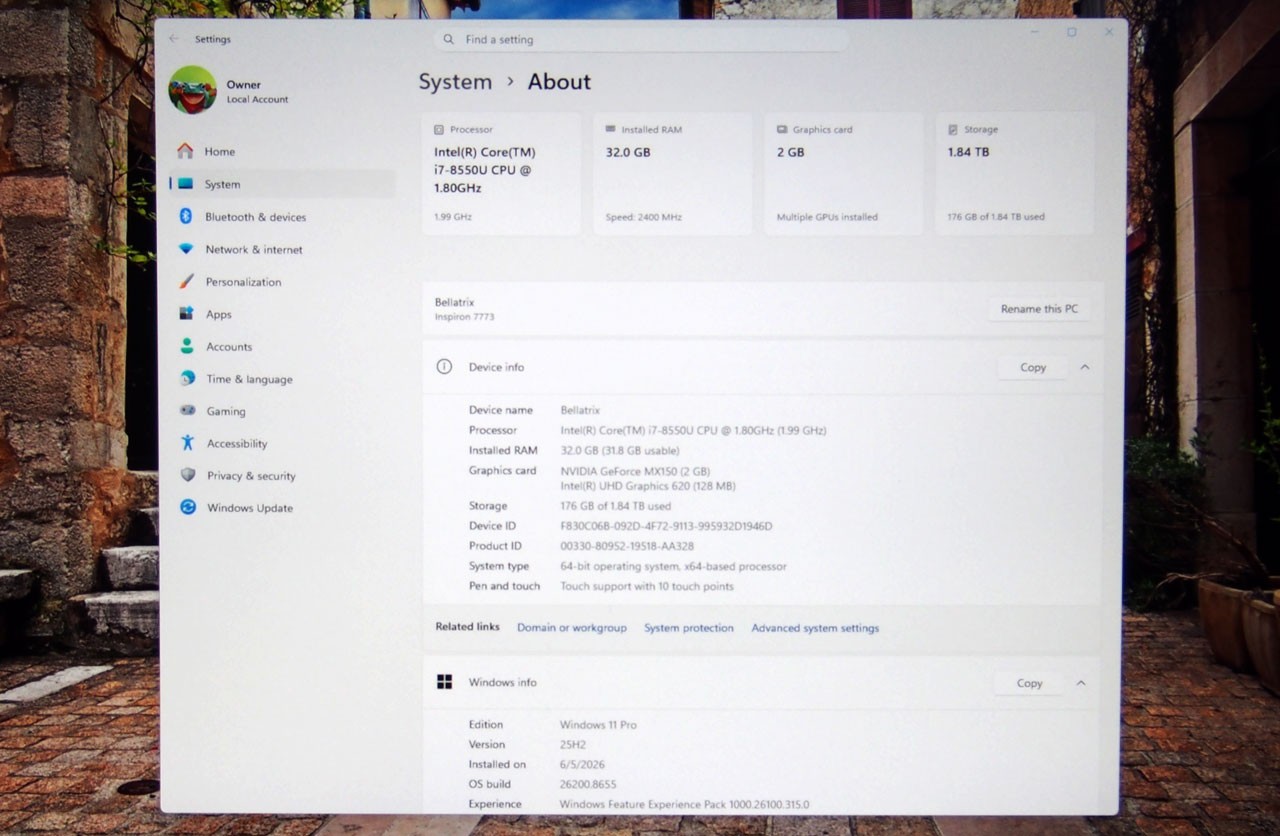Click the Bluetooth & devices icon
Screen dimensions: 1280x836
186,216
